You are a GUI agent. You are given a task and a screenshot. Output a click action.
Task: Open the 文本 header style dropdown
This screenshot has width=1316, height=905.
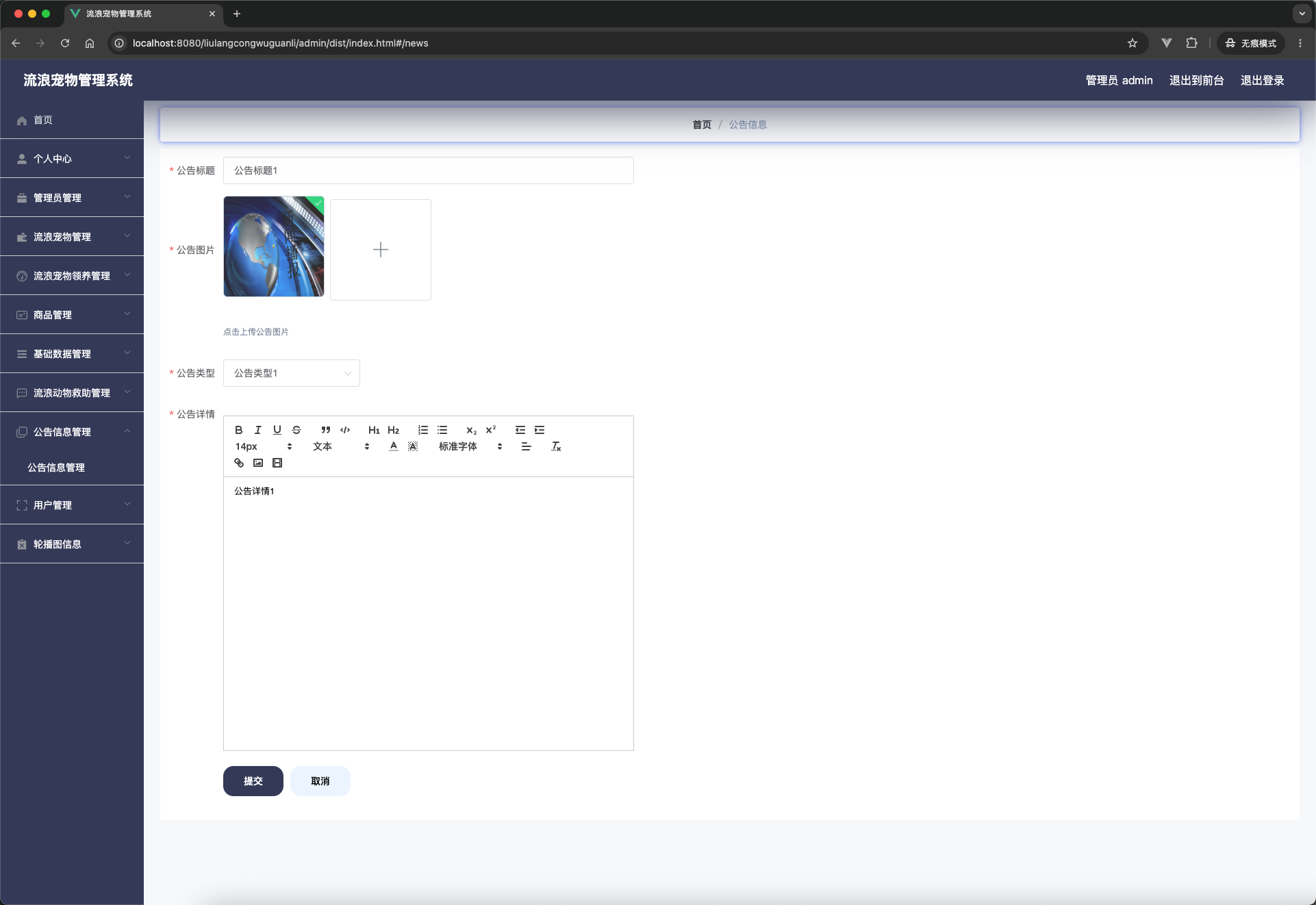tap(341, 446)
